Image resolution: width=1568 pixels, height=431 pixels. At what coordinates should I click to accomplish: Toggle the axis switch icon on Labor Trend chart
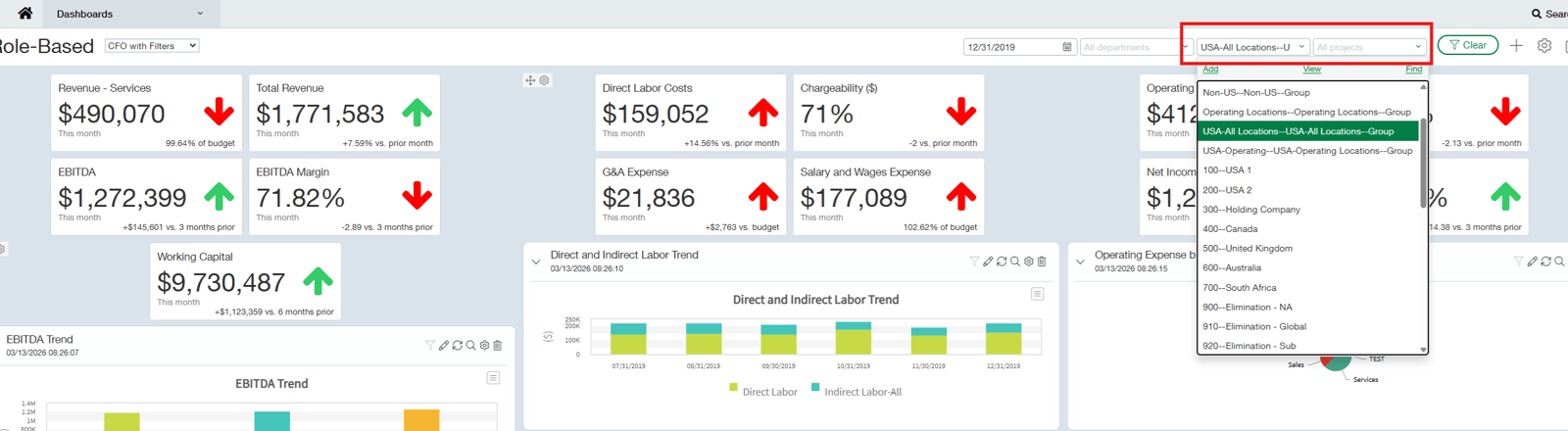point(548,337)
